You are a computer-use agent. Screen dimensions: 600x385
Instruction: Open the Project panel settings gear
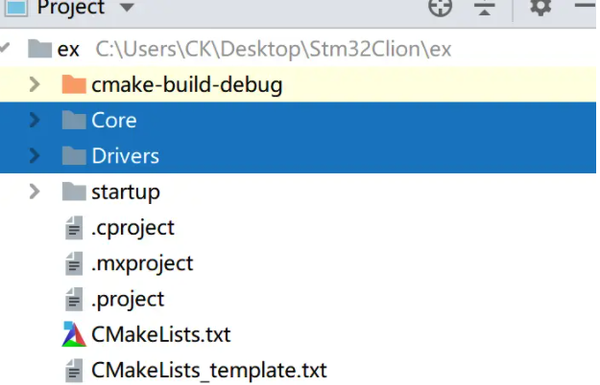(x=540, y=6)
